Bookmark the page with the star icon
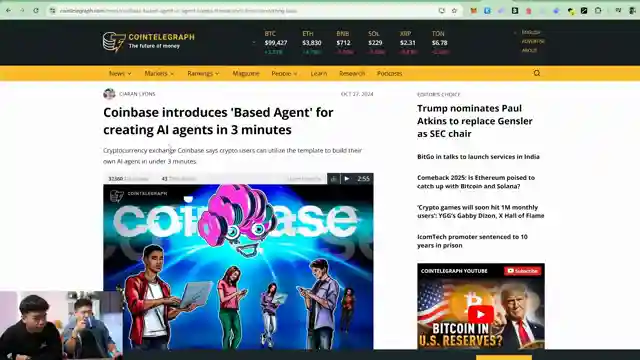Screen dimensions: 640x360 tap(454, 11)
